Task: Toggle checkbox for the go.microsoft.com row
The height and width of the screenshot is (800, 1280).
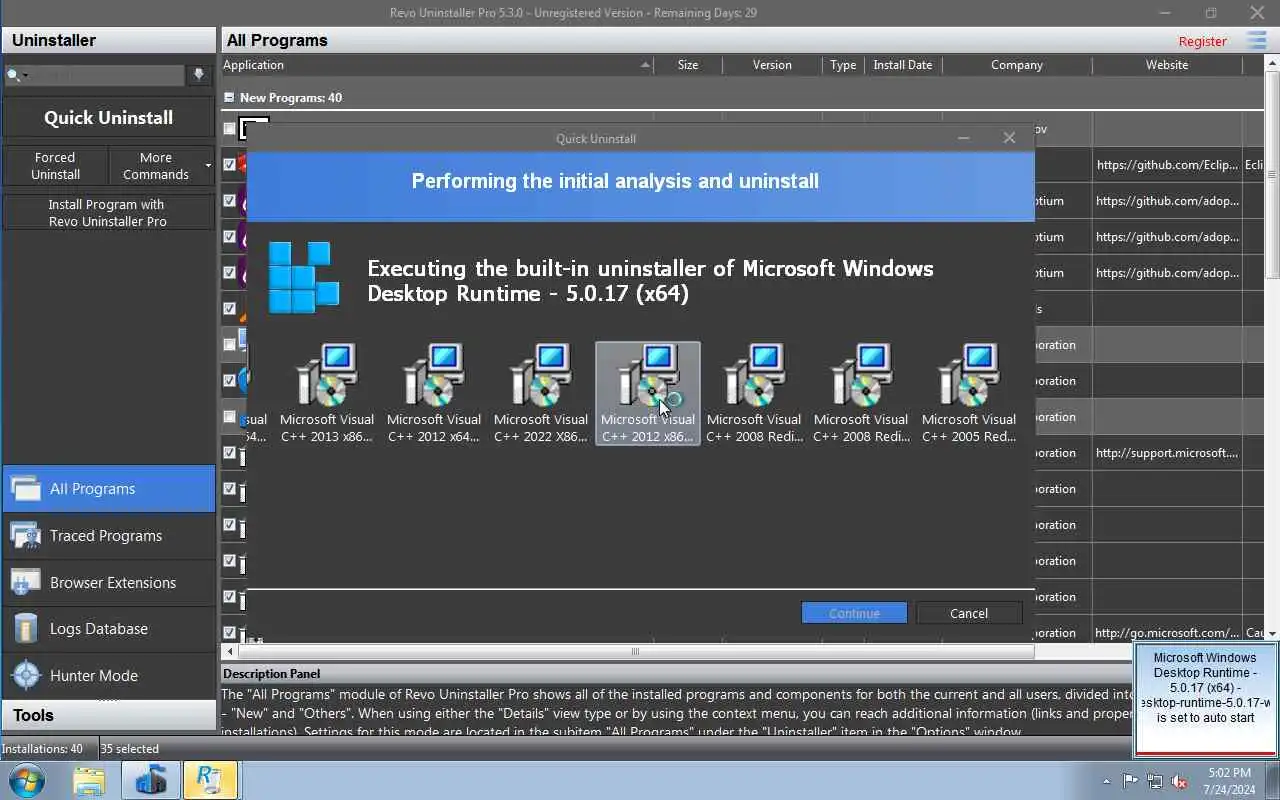Action: tap(230, 633)
